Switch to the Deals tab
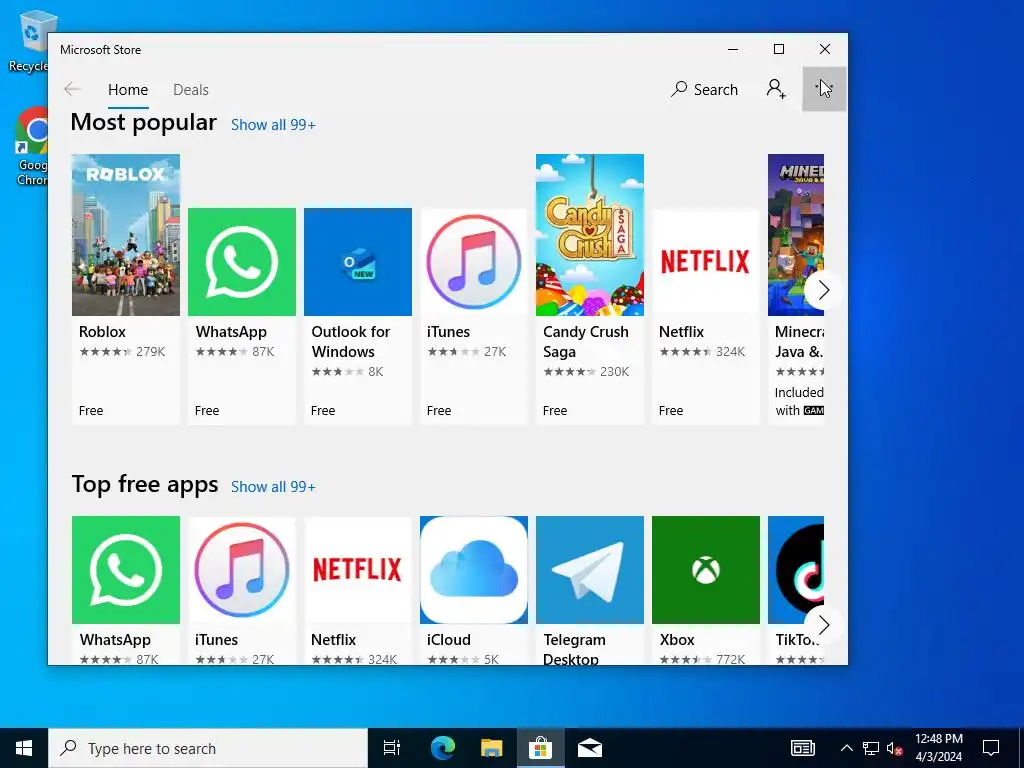The height and width of the screenshot is (768, 1024). pyautogui.click(x=191, y=89)
